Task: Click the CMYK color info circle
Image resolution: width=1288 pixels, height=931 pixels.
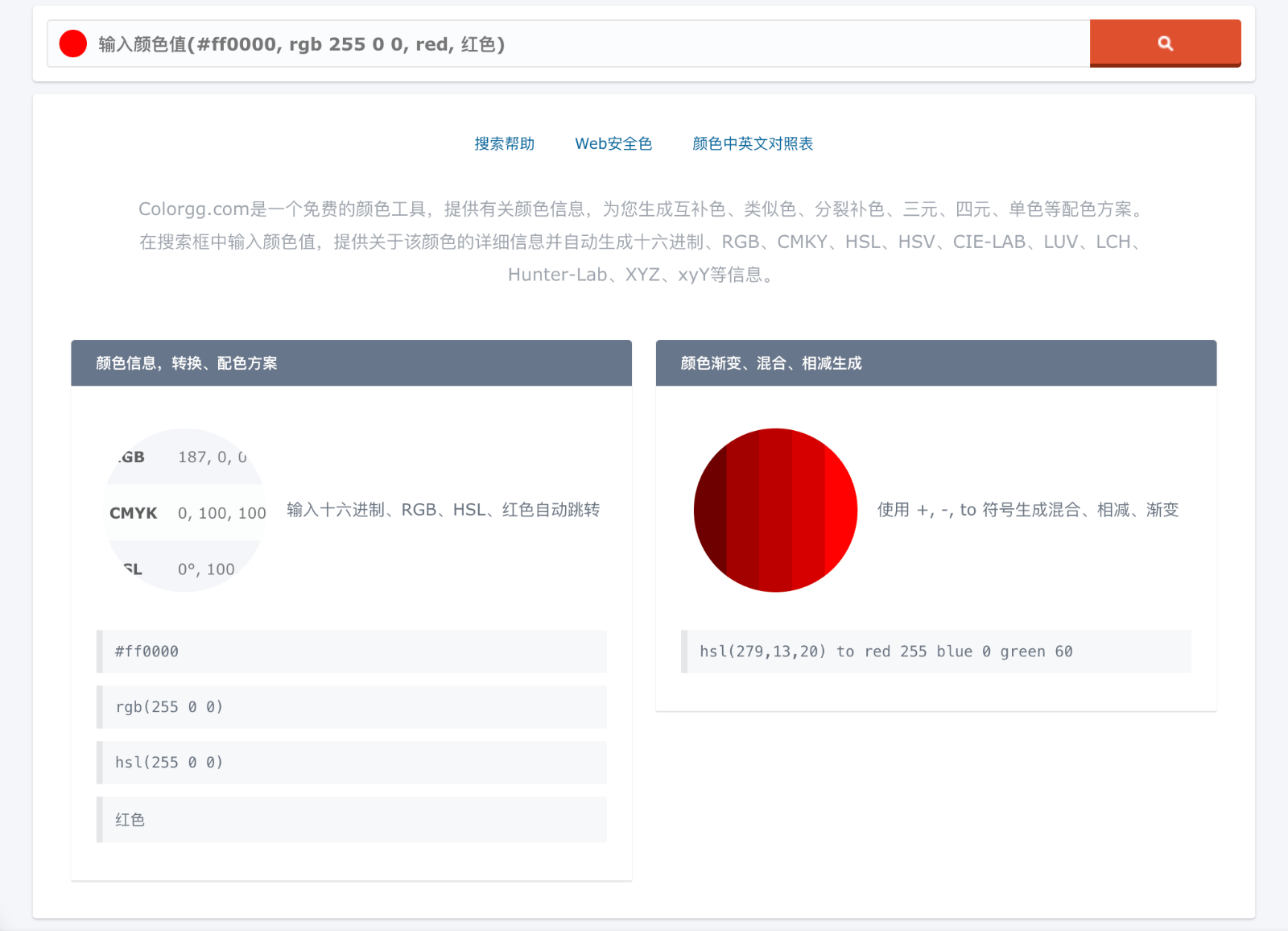Action: tap(185, 510)
